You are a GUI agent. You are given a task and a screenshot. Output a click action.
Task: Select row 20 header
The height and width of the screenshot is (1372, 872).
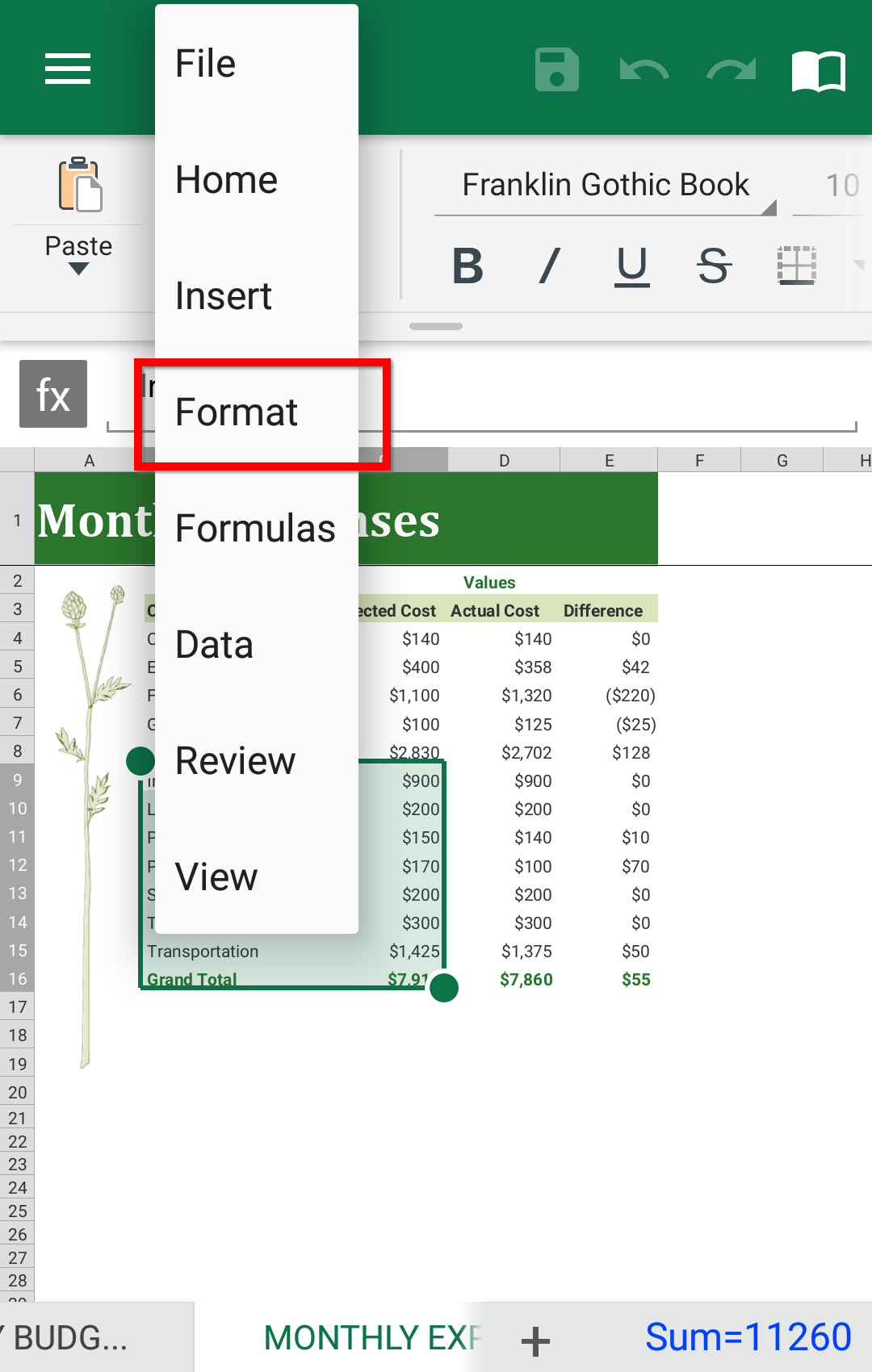pyautogui.click(x=17, y=1092)
